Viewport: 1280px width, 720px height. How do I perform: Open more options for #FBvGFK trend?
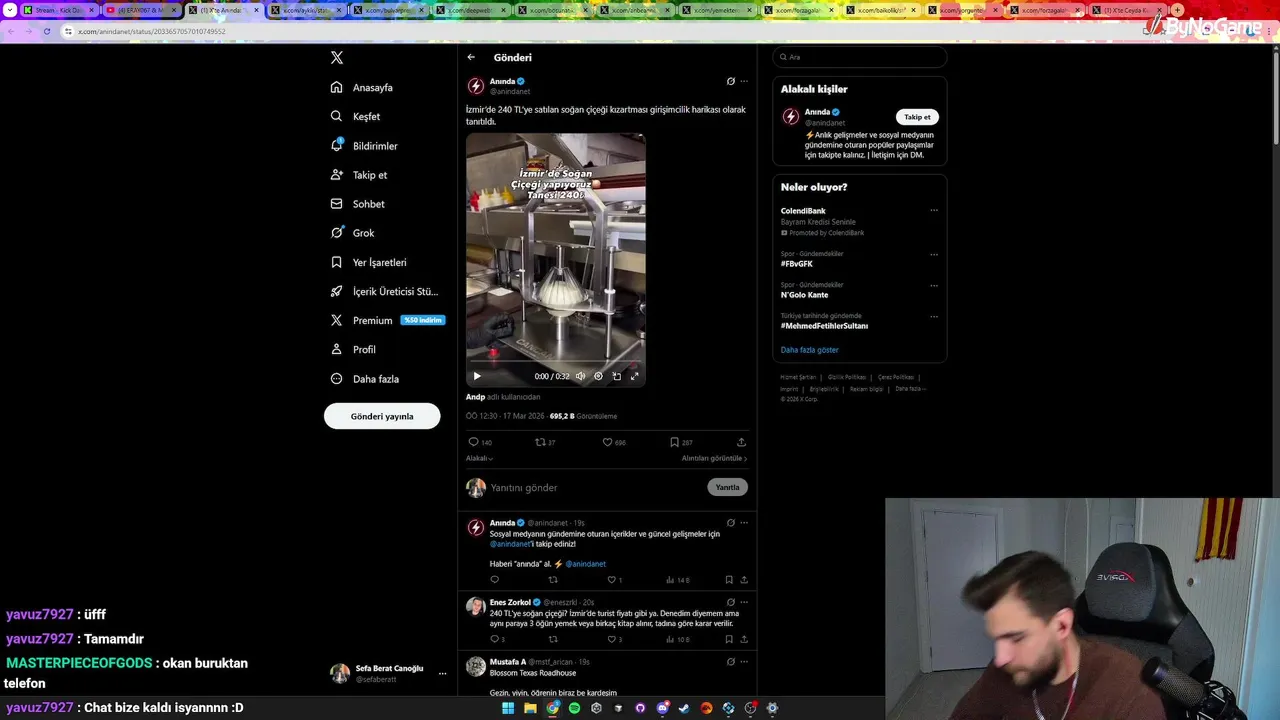934,254
